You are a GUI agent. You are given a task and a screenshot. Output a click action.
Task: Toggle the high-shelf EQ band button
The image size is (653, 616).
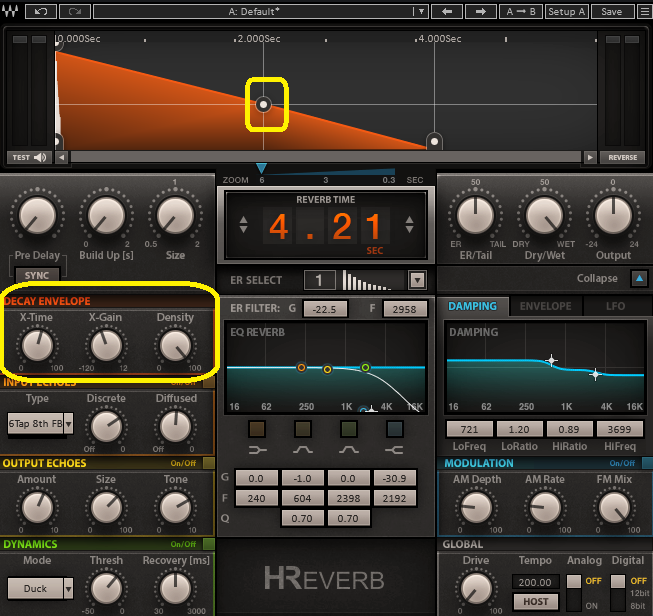394,429
